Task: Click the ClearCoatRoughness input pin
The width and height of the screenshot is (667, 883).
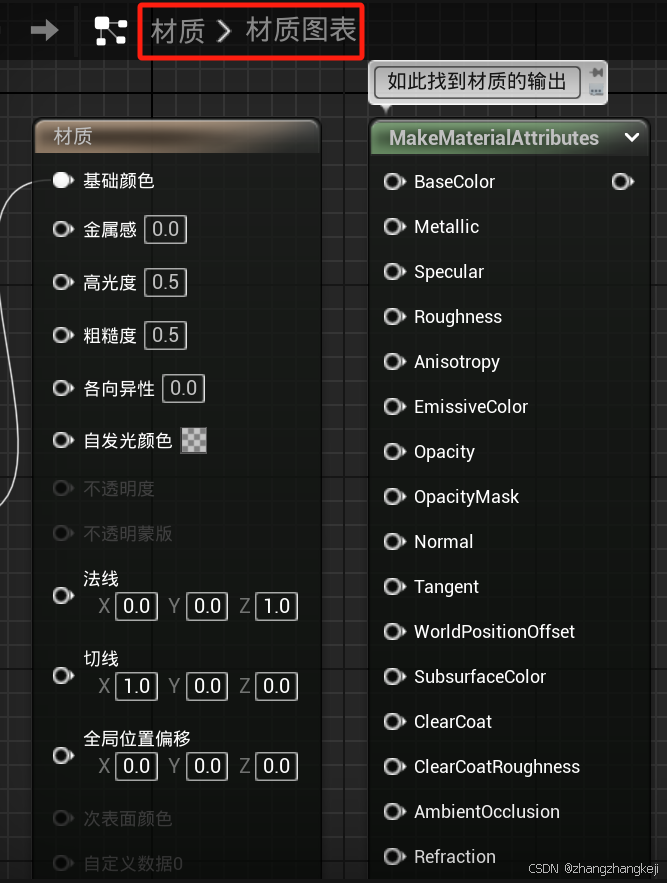Action: [394, 766]
